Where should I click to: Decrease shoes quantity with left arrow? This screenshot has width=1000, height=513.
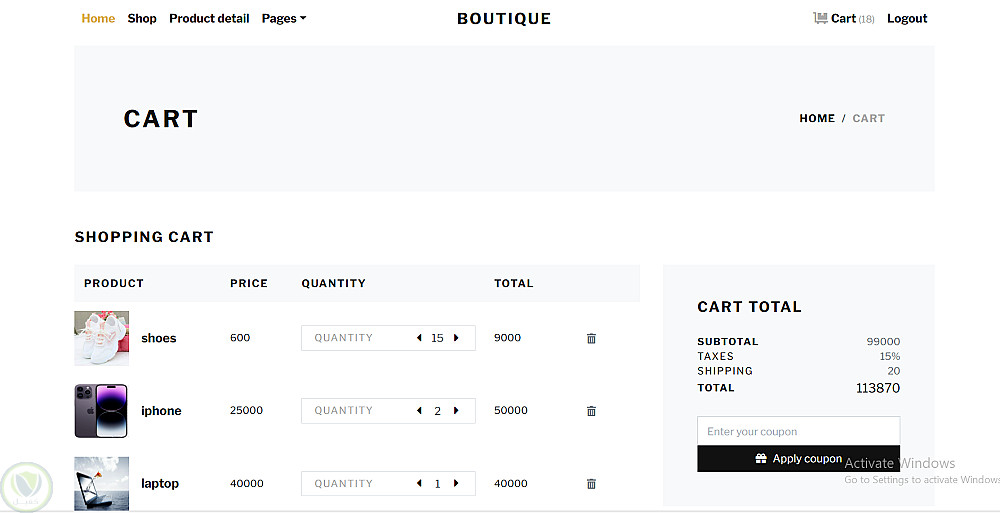pos(419,338)
